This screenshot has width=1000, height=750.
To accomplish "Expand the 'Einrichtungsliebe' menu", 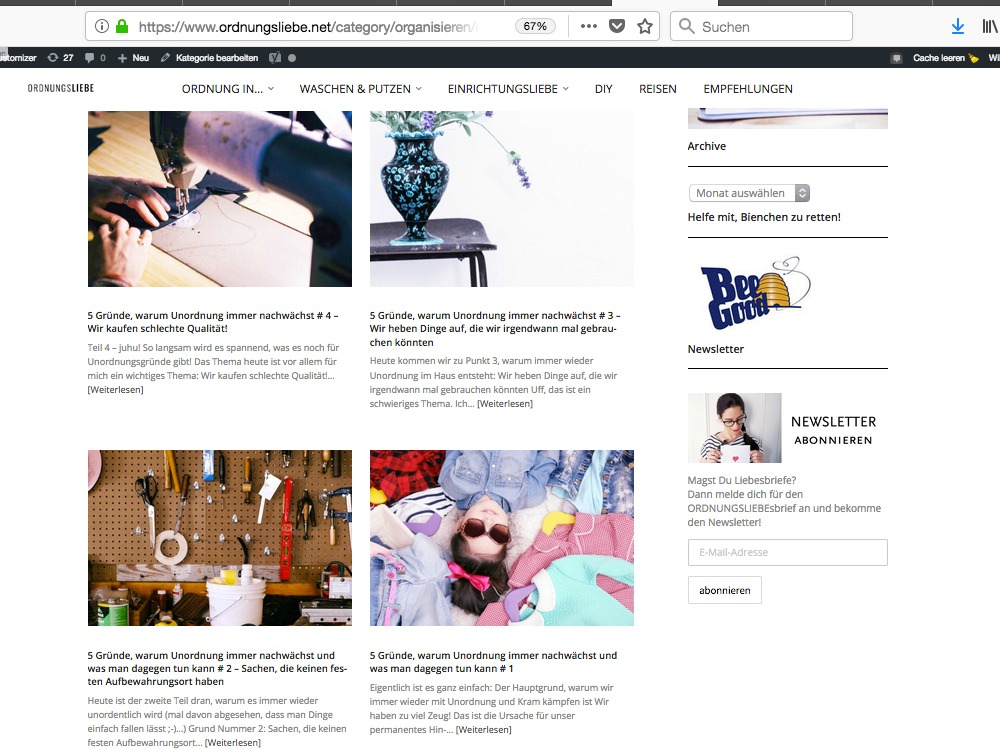I will (508, 89).
